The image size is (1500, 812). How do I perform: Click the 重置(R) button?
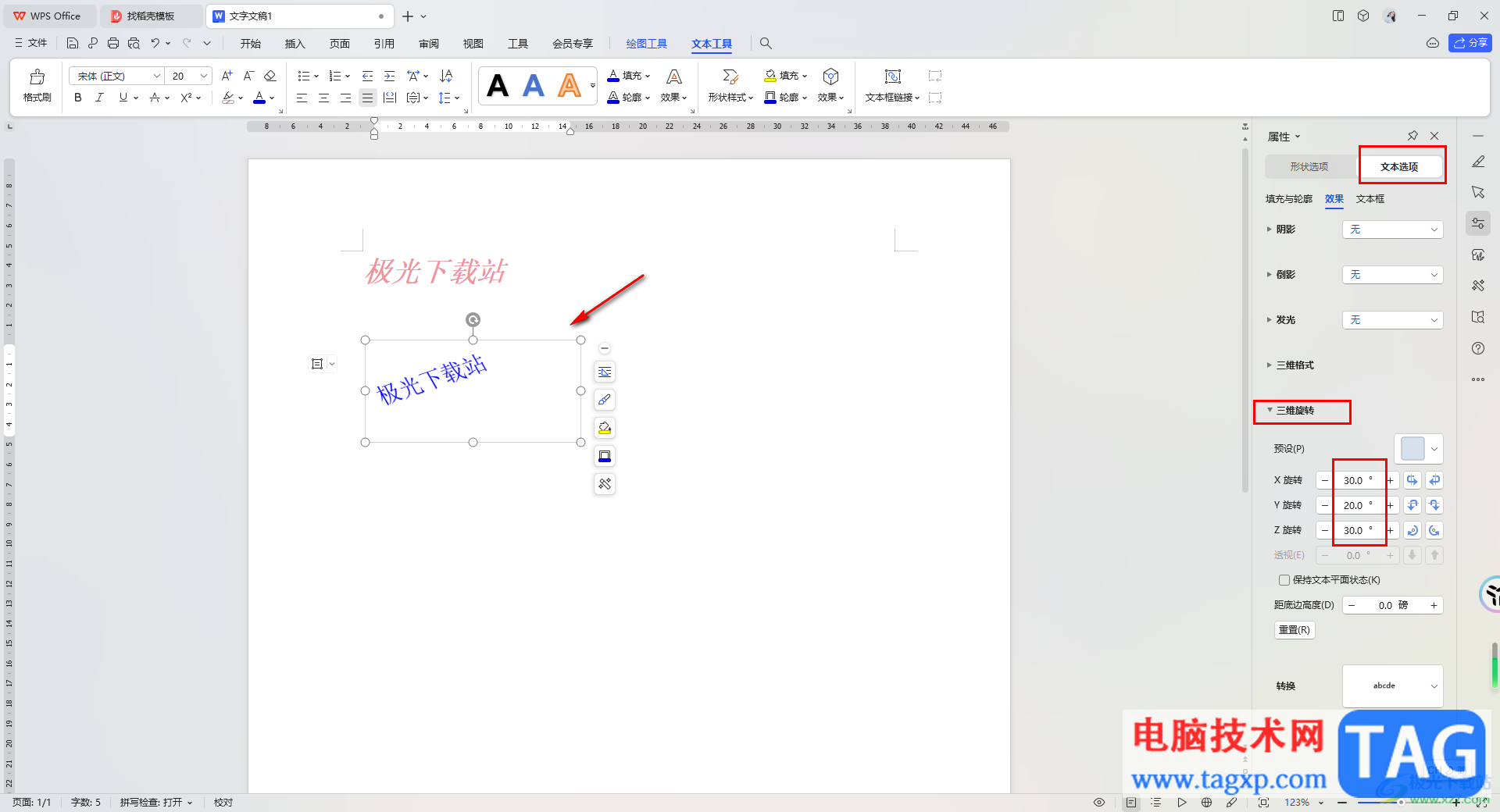(x=1295, y=629)
